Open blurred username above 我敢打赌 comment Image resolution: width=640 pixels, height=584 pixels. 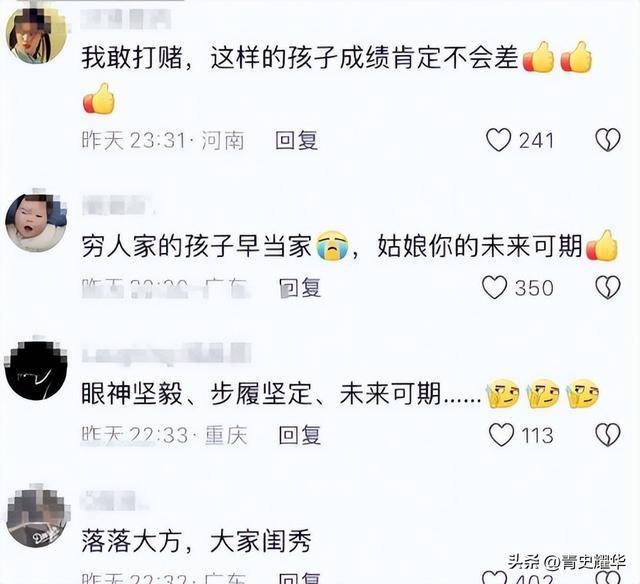[x=126, y=19]
